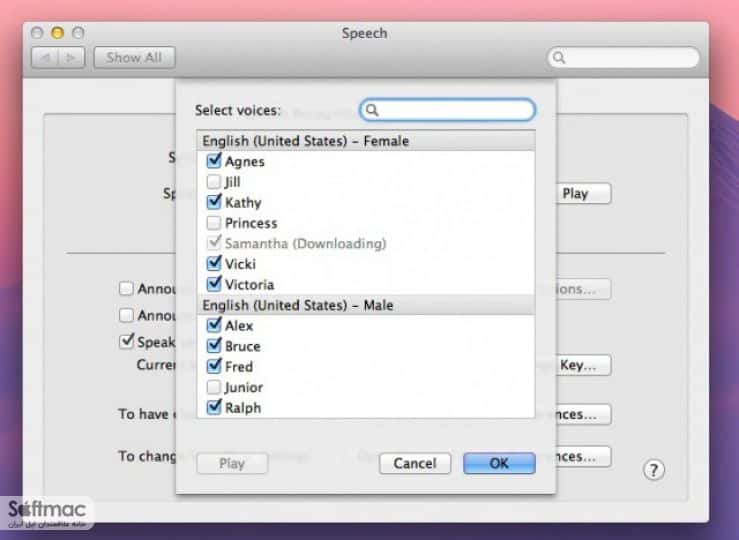Click the Select voices search field
This screenshot has width=739, height=540.
coord(447,110)
